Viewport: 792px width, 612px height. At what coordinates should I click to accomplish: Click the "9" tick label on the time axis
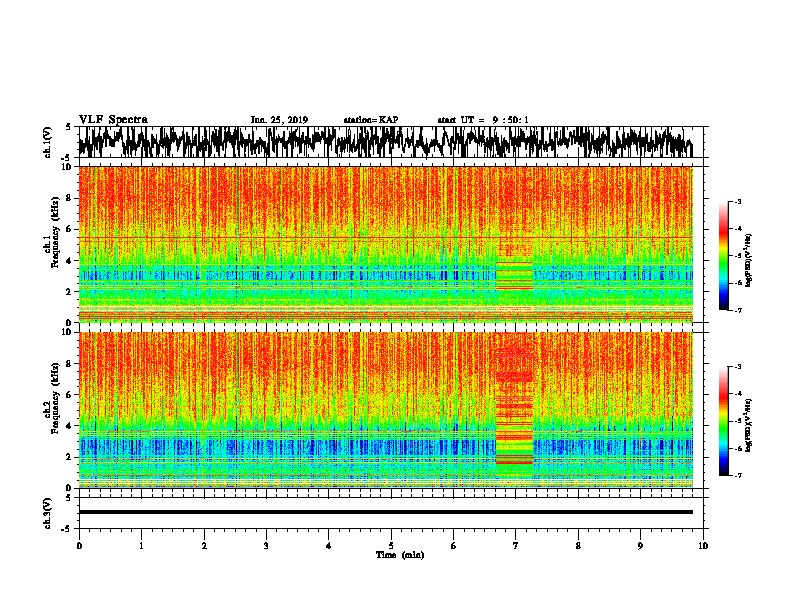(640, 546)
